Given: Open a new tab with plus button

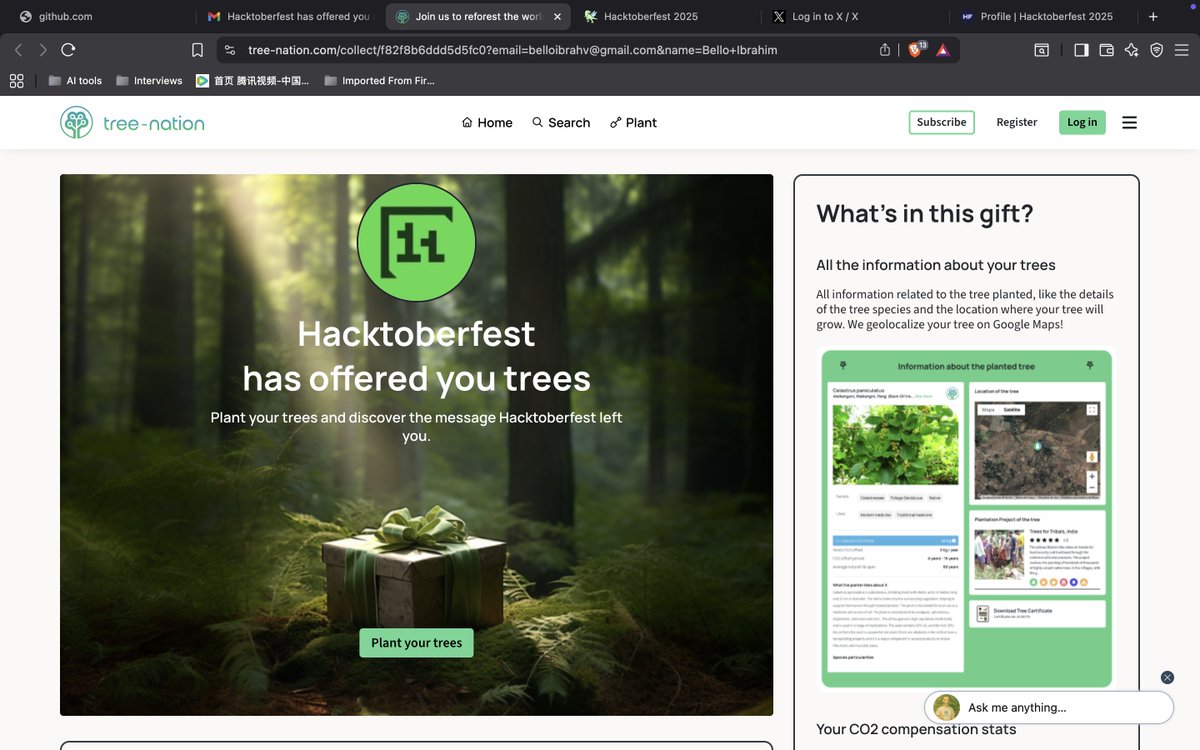Looking at the screenshot, I should (x=1153, y=17).
